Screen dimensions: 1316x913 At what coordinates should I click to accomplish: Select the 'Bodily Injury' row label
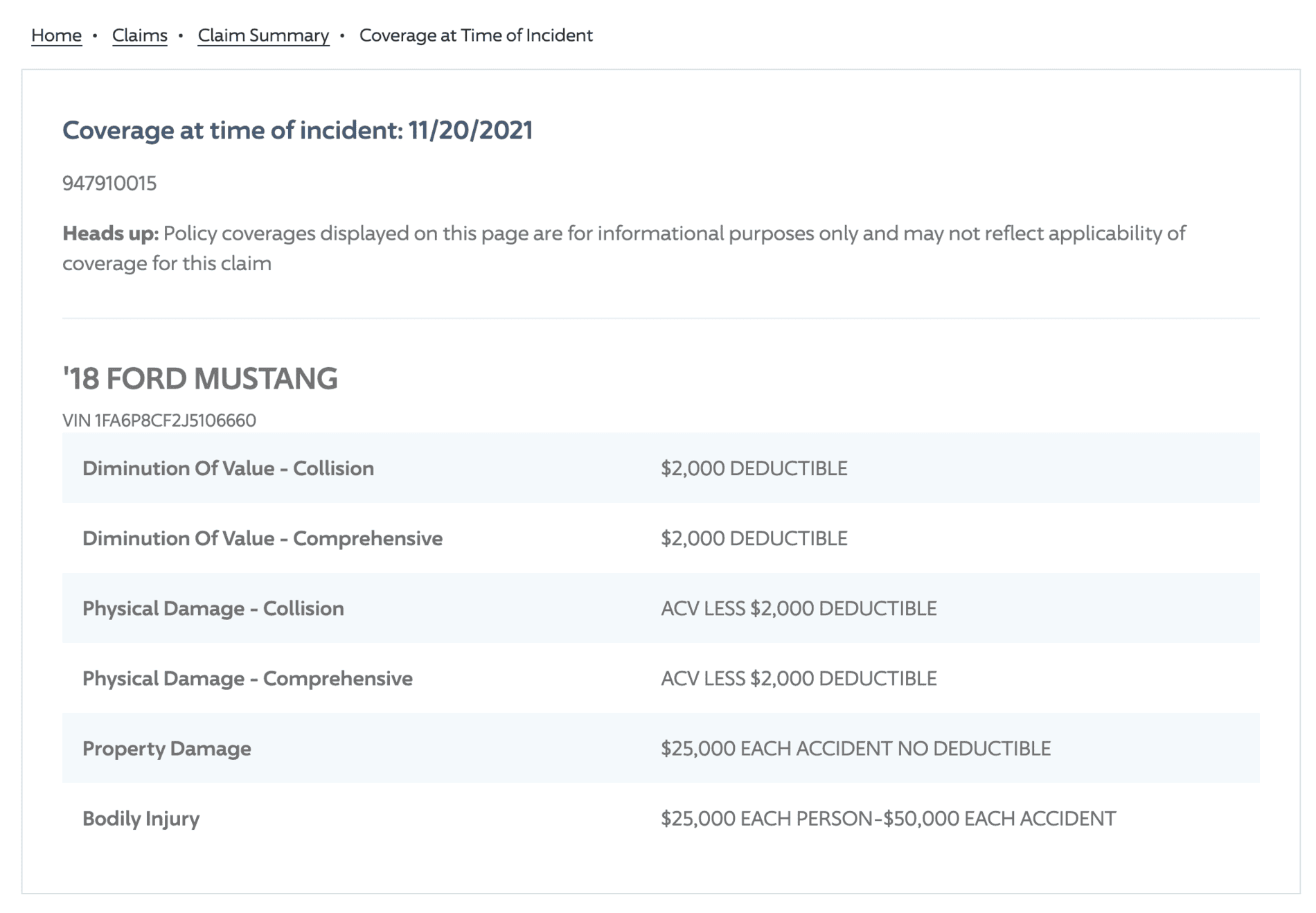[141, 818]
